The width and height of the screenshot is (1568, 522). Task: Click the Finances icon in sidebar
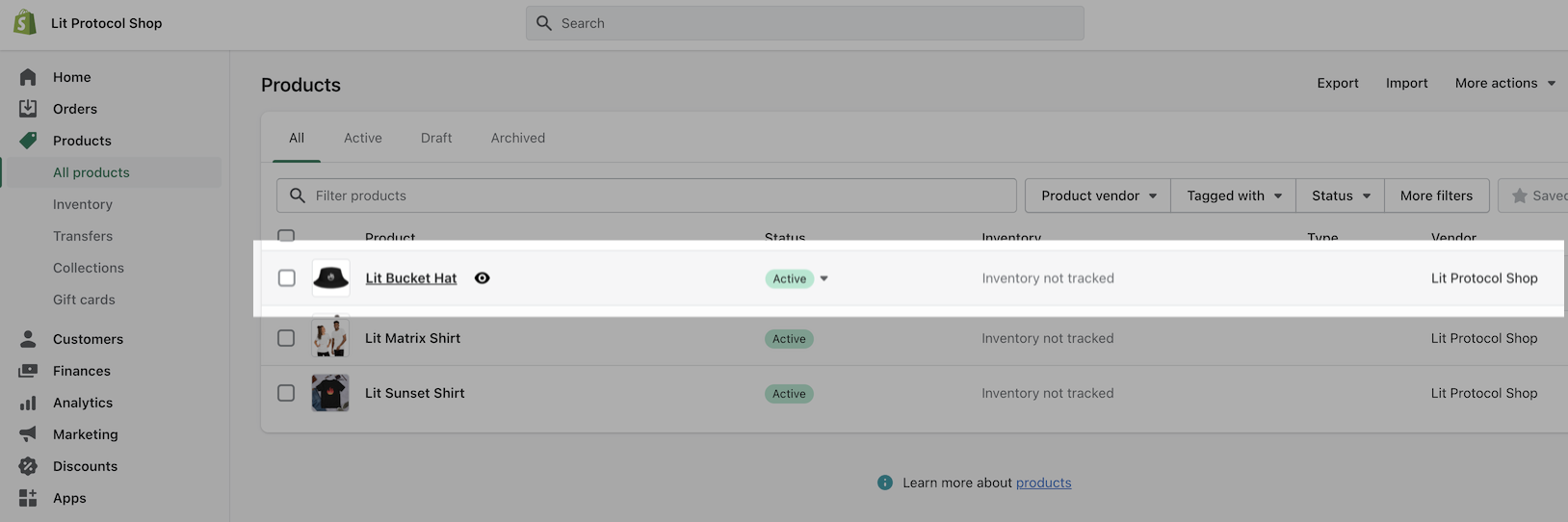(28, 371)
